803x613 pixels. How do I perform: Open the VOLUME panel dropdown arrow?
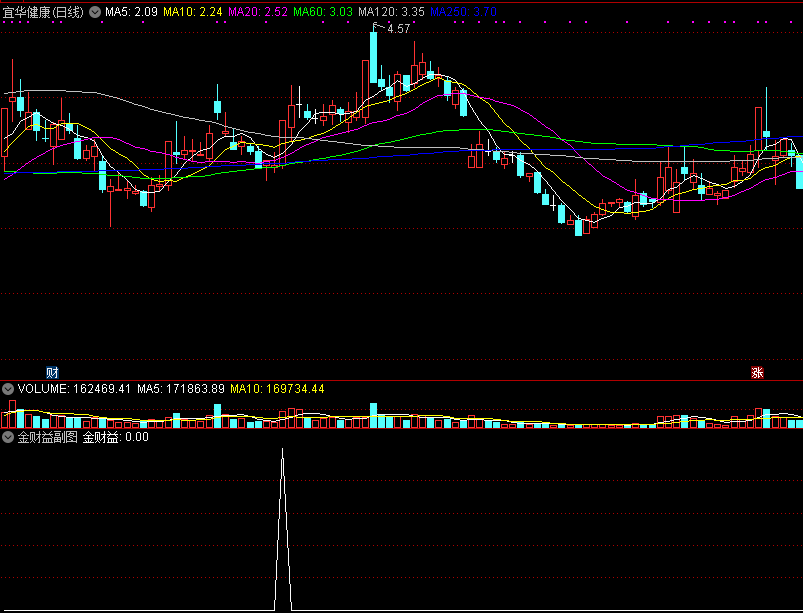[8, 389]
